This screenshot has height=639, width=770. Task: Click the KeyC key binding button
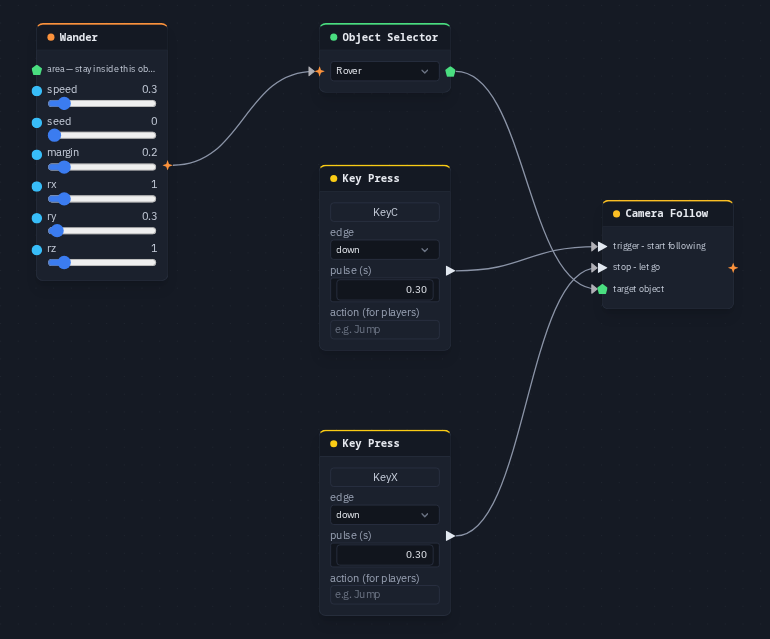tap(385, 212)
